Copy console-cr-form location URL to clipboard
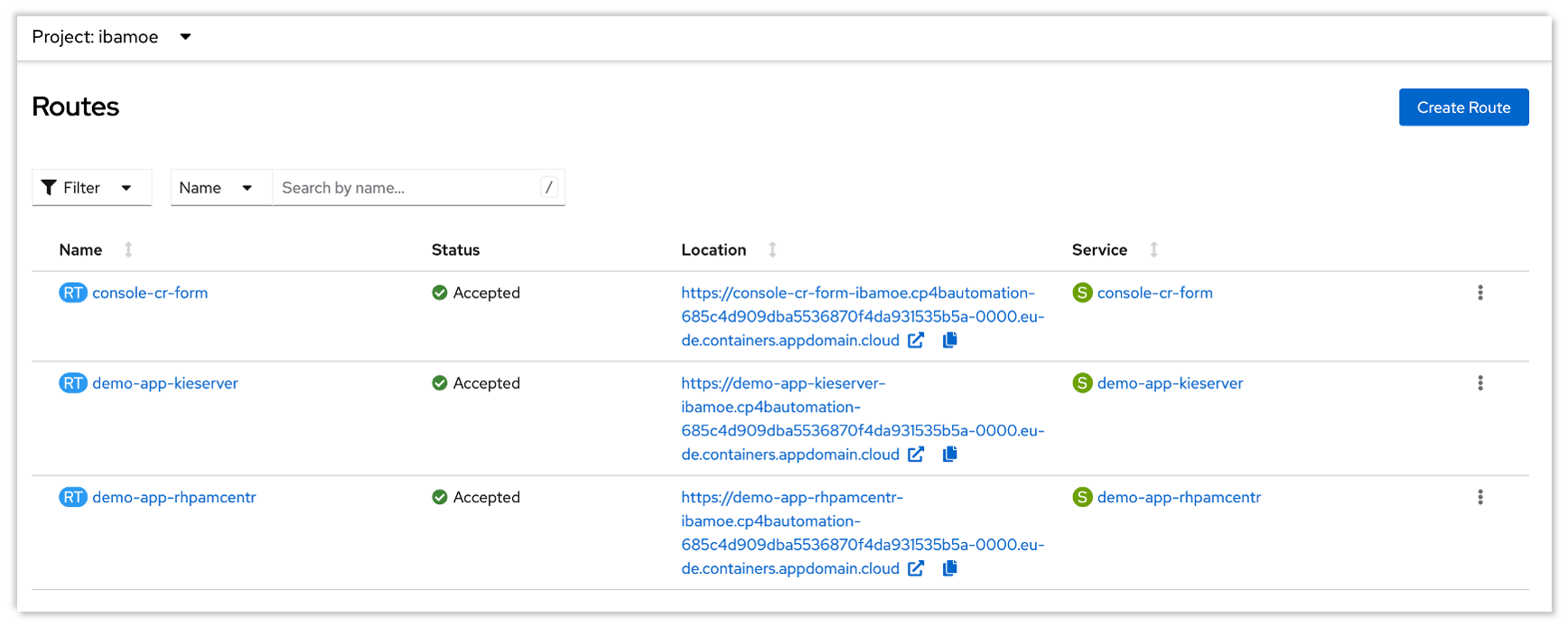The image size is (1568, 627). [x=949, y=341]
